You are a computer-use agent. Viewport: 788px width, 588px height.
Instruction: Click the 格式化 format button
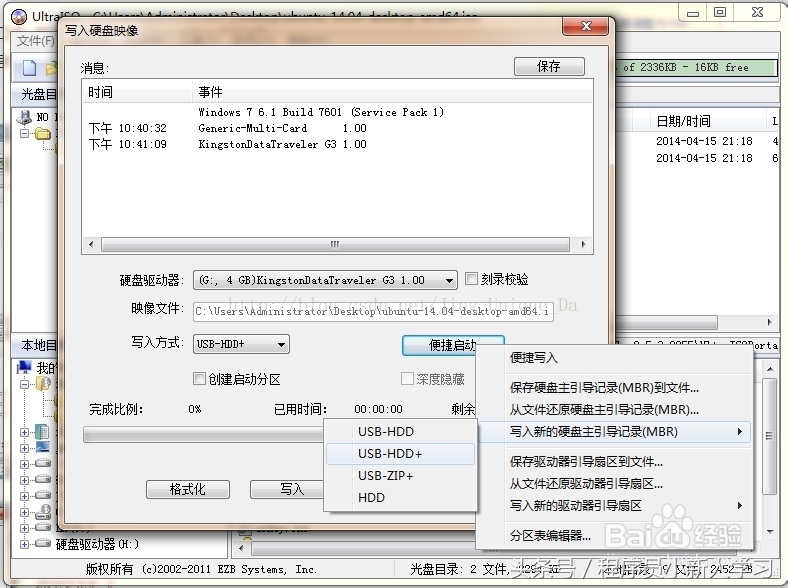[x=187, y=489]
